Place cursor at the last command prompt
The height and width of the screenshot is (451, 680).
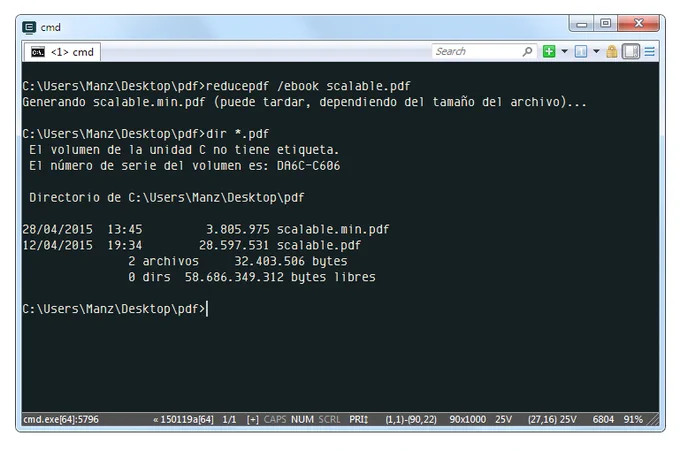[x=207, y=309]
